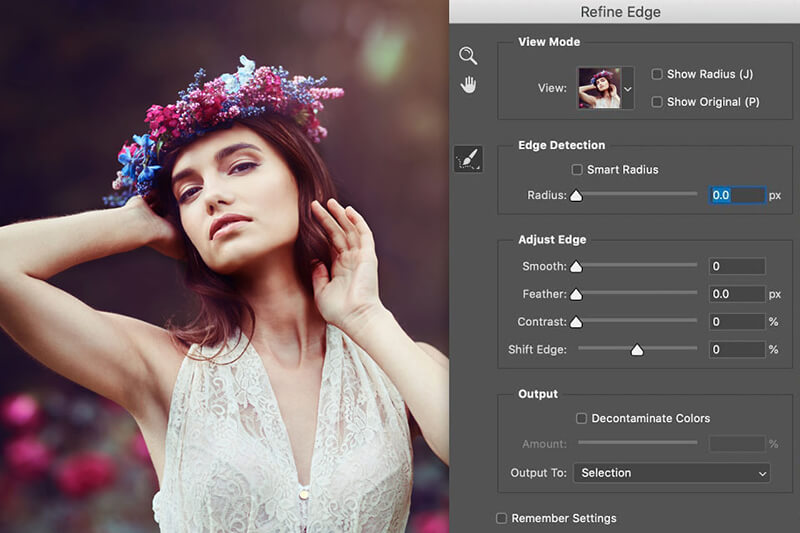Check Remember Settings option
The height and width of the screenshot is (533, 800).
click(x=502, y=518)
